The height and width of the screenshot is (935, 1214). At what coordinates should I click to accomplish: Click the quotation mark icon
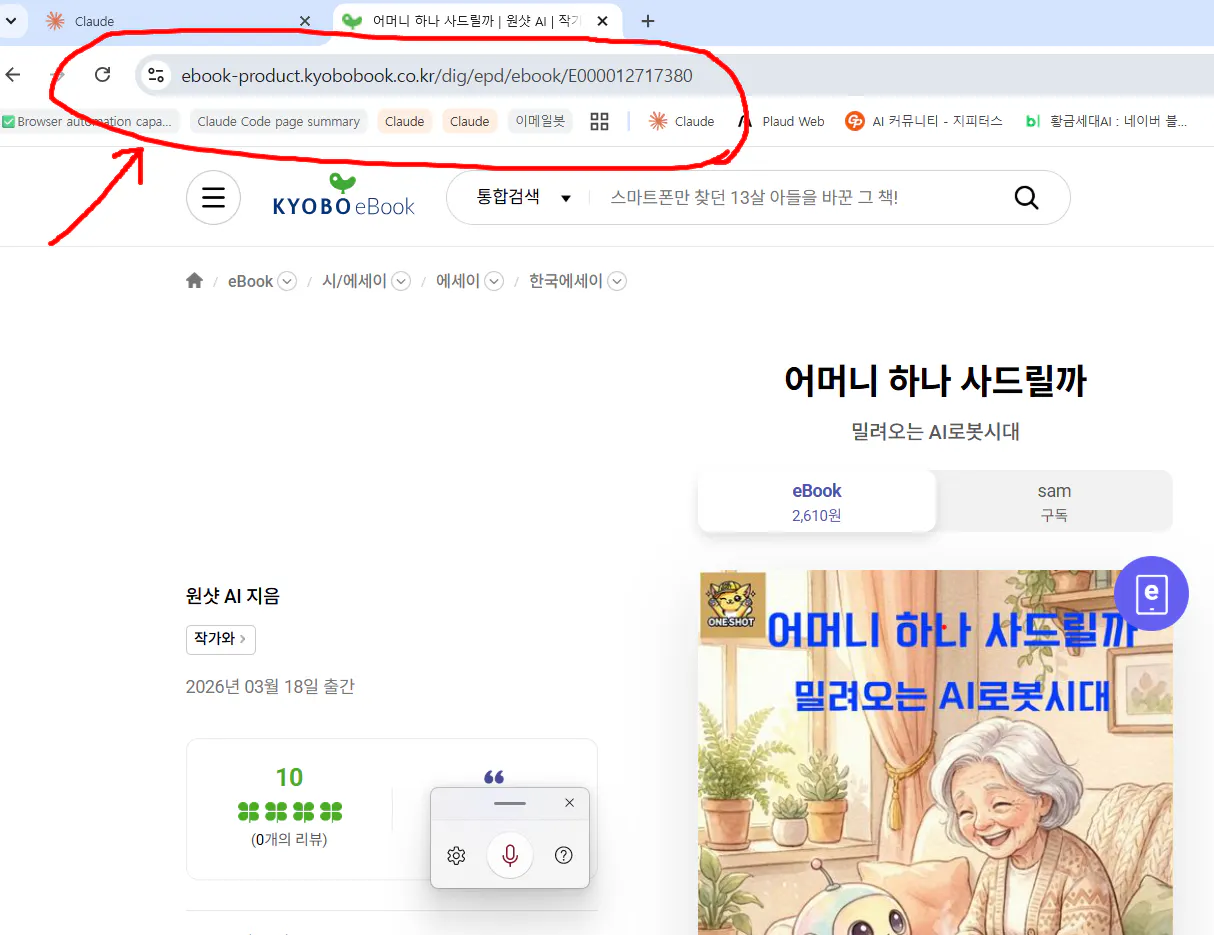(x=494, y=777)
